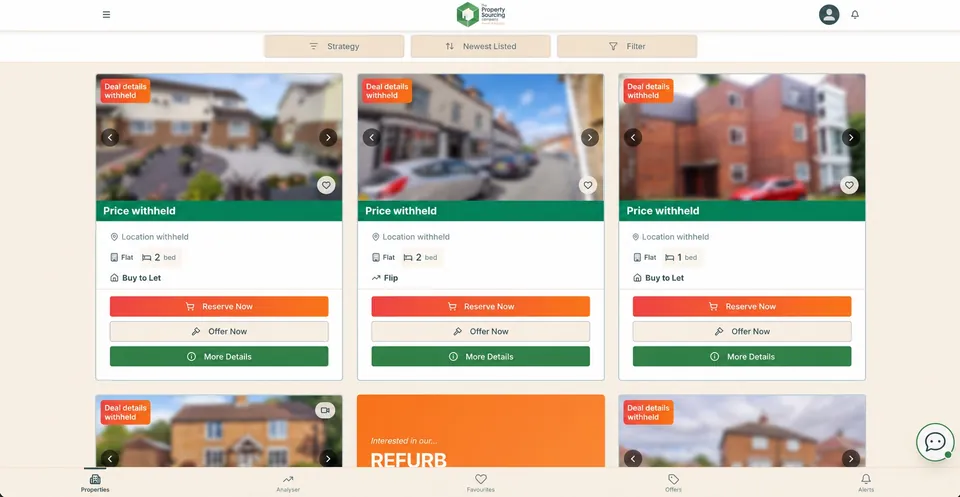Reserve the 2 bed Buy to Let flat
Image resolution: width=960 pixels, height=497 pixels.
coord(219,307)
